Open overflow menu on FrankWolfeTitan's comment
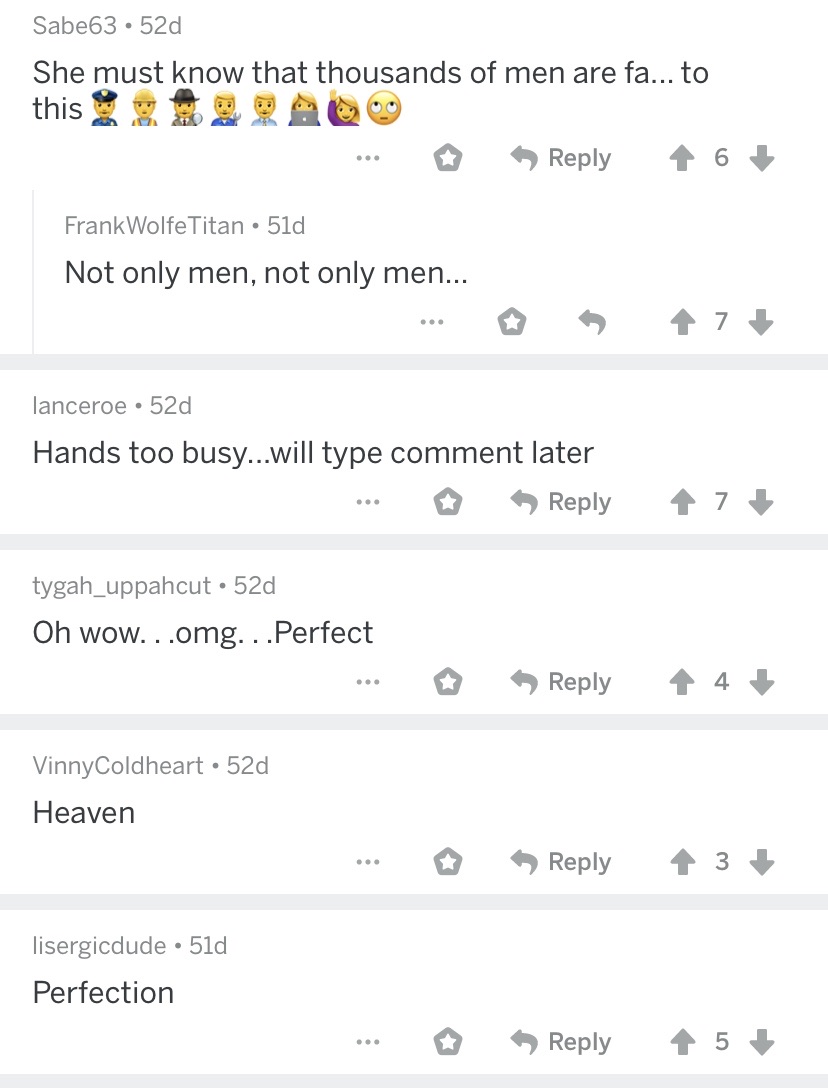 click(432, 322)
